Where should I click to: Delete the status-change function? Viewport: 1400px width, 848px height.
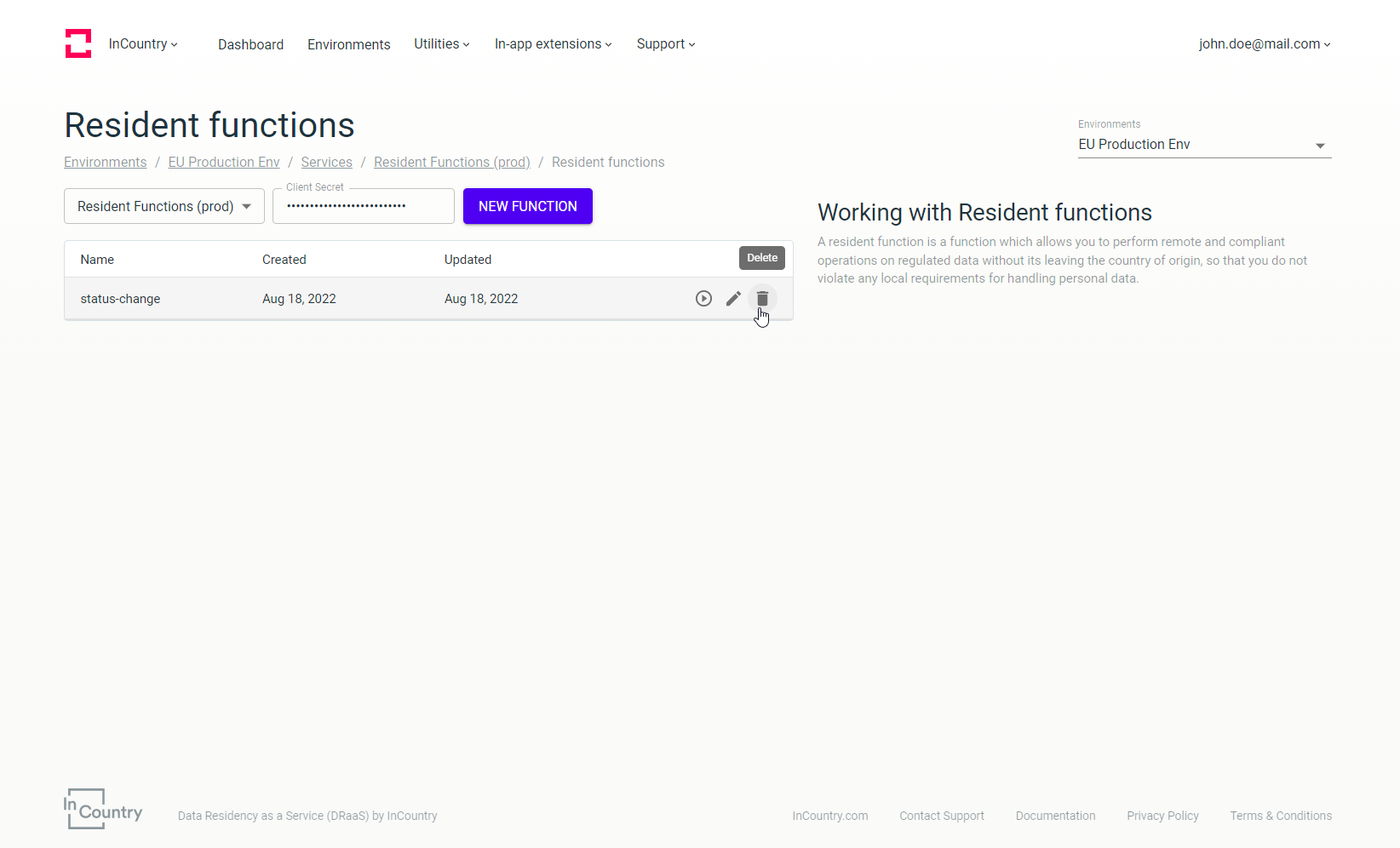pyautogui.click(x=762, y=299)
